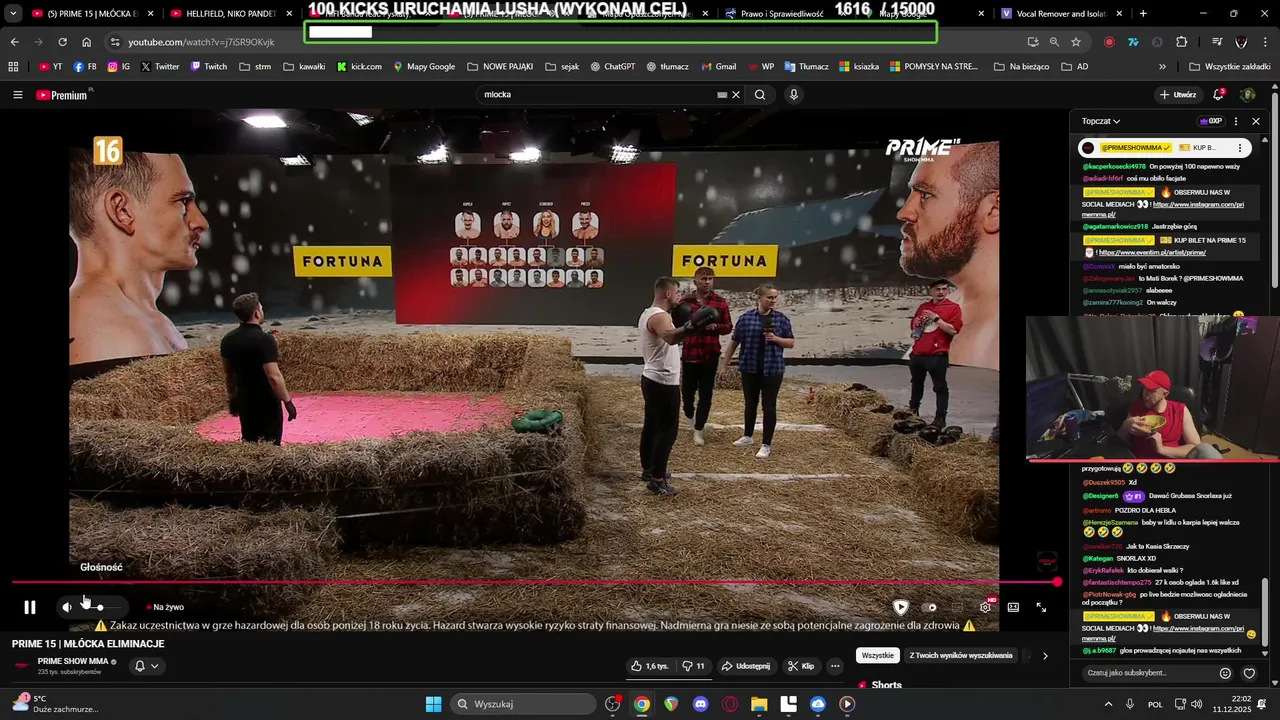The width and height of the screenshot is (1280, 720).
Task: Open the Twitch bookmark
Action: [x=208, y=67]
